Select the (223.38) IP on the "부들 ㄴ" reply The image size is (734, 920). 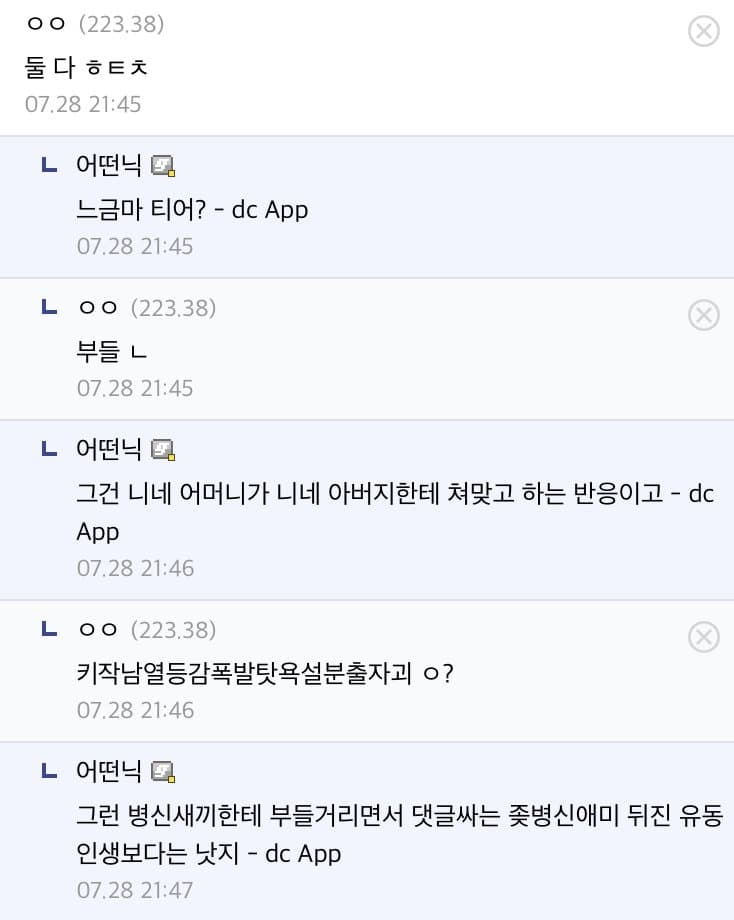pos(174,307)
